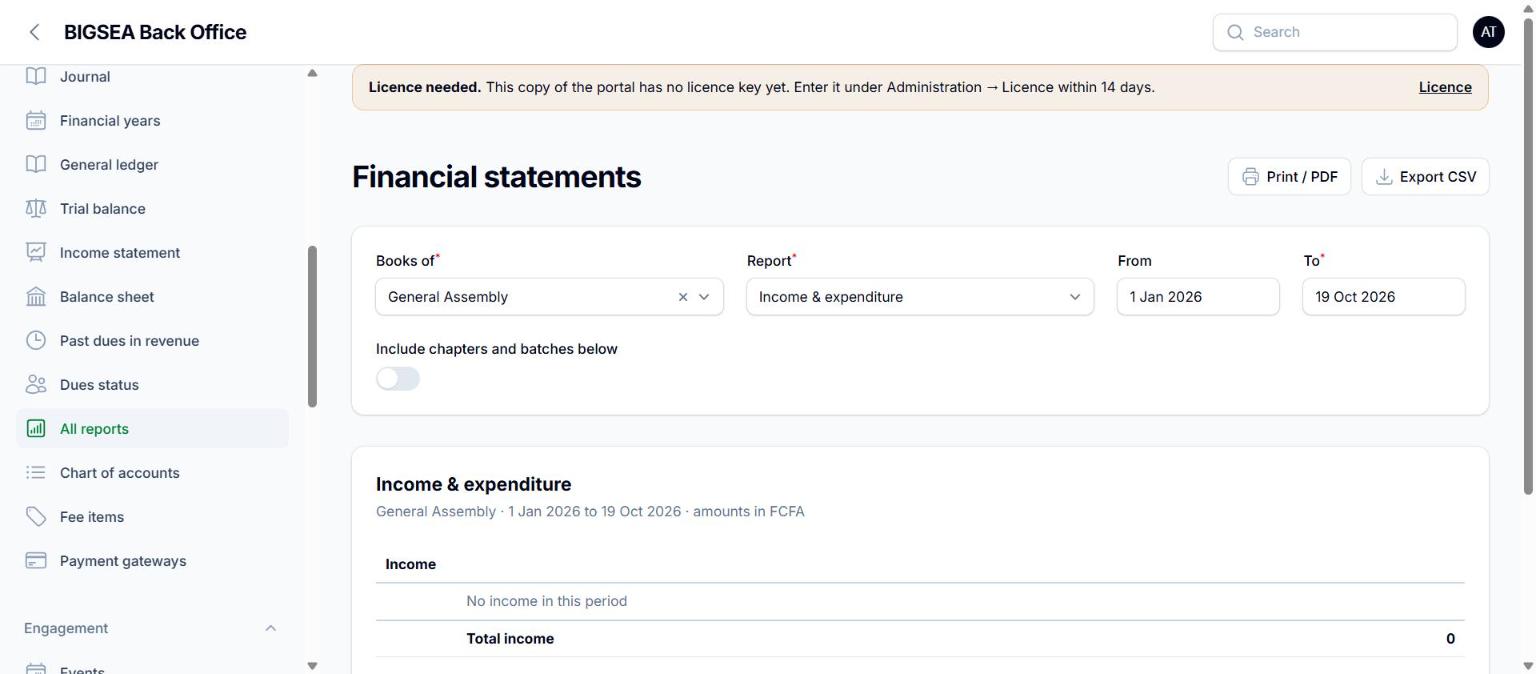The height and width of the screenshot is (674, 1536).
Task: Click the Financial years calendar icon
Action: (x=36, y=121)
